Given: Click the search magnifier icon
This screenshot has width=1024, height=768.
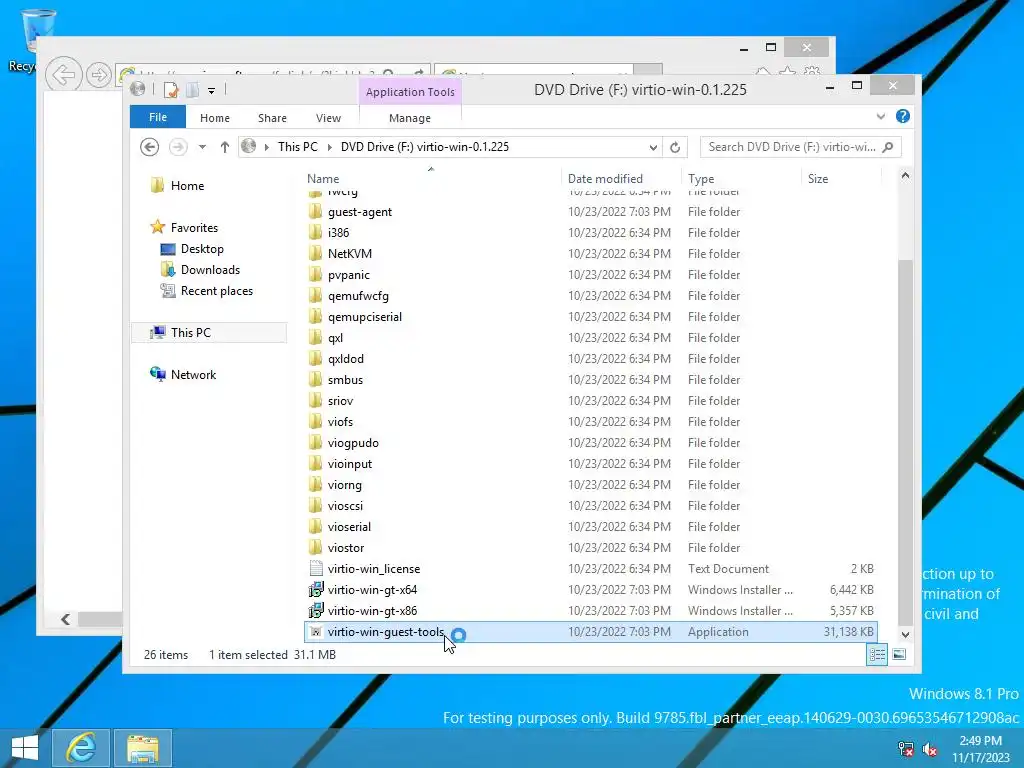Looking at the screenshot, I should [x=888, y=147].
